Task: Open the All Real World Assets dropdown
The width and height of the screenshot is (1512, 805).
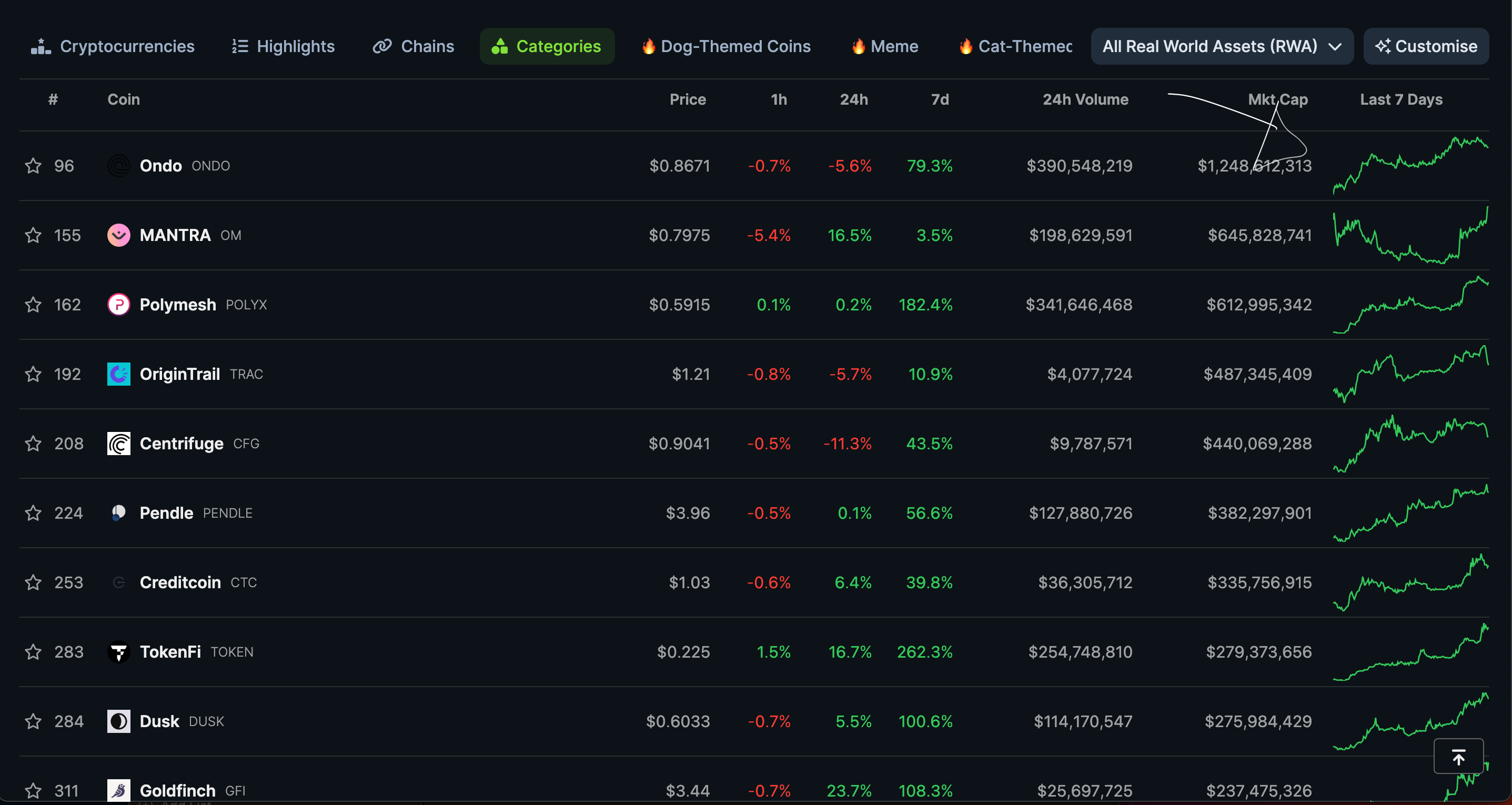Action: click(1222, 46)
